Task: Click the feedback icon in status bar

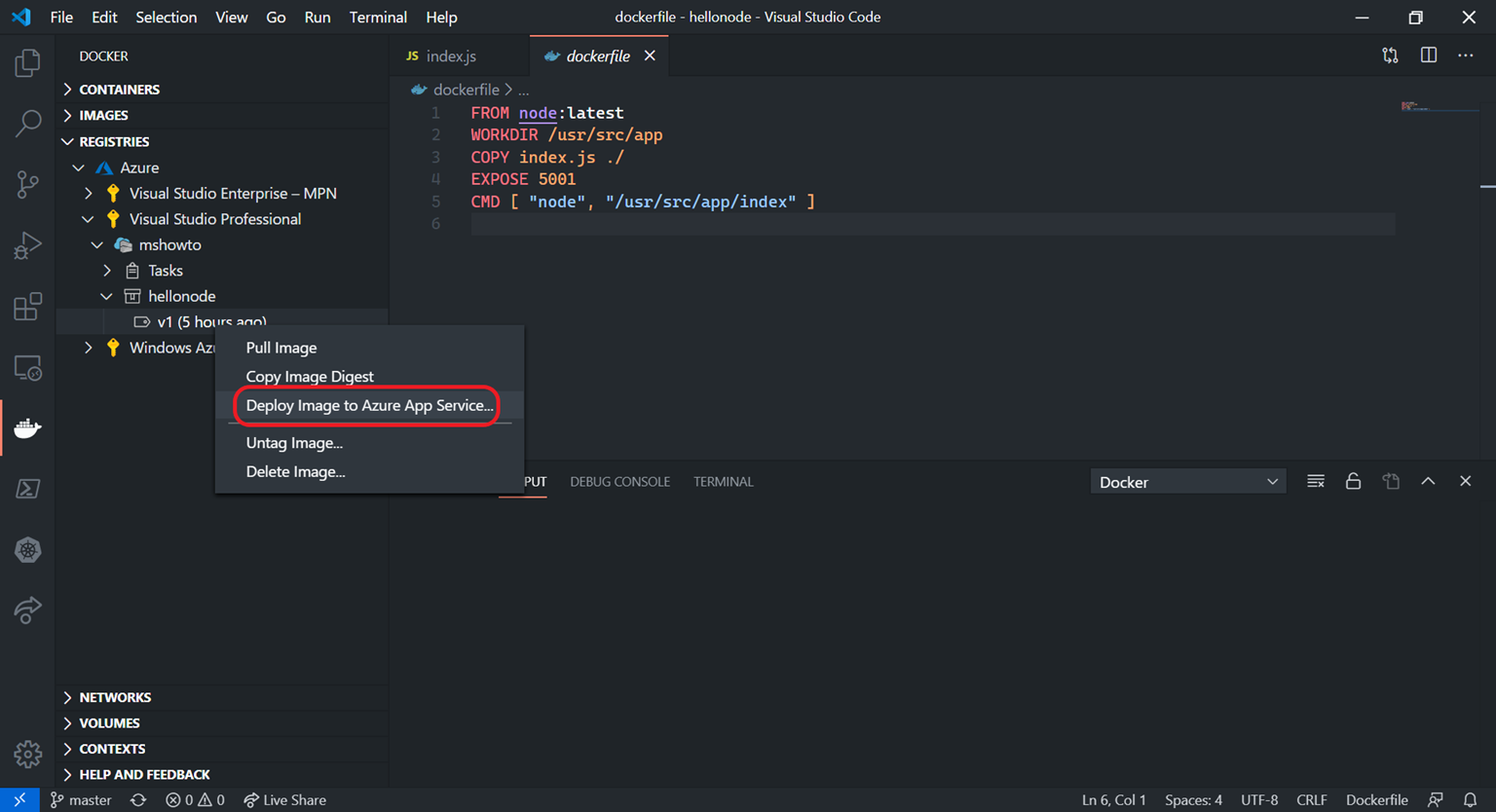Action: click(1436, 799)
